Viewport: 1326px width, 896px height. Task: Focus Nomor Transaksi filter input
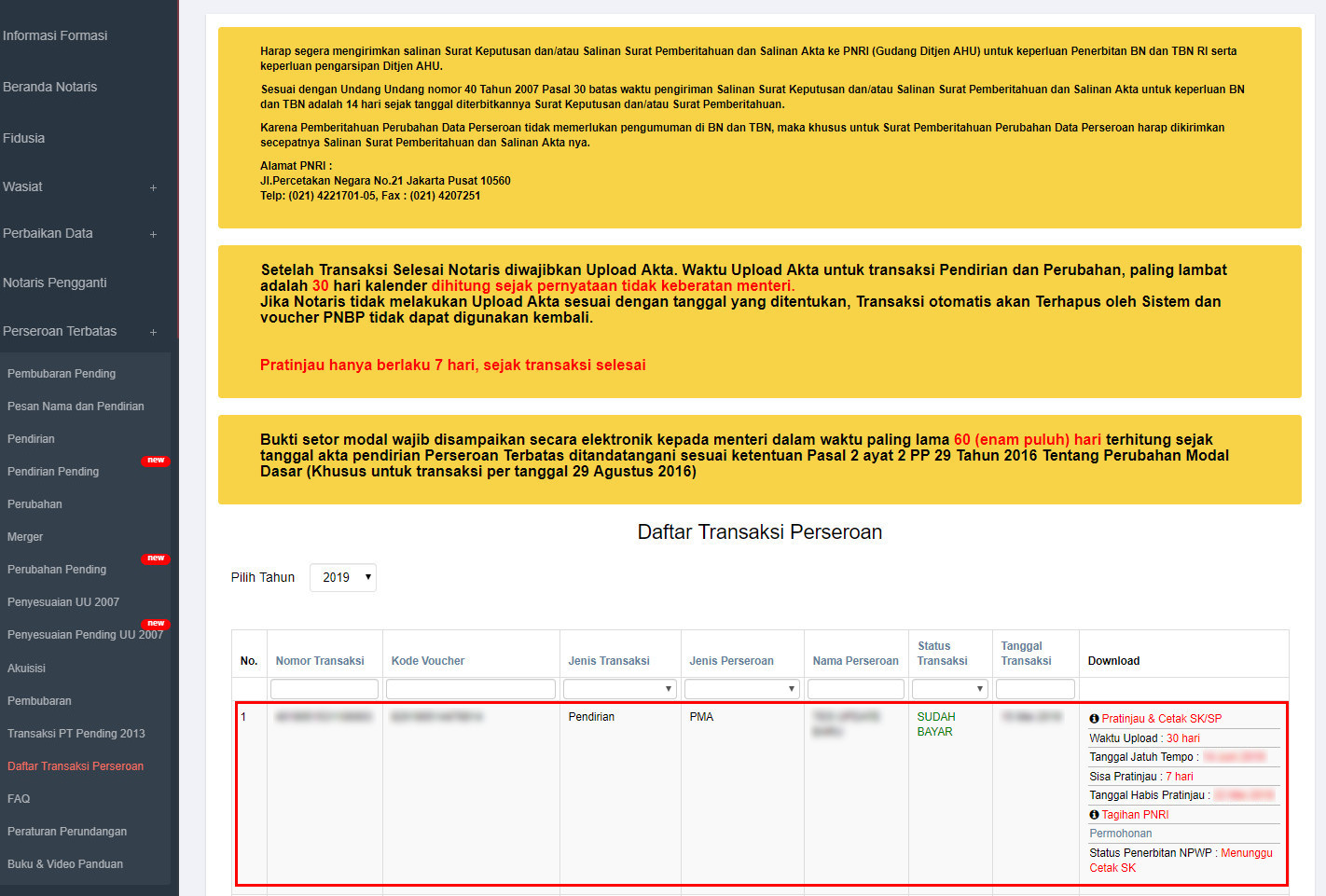[325, 689]
